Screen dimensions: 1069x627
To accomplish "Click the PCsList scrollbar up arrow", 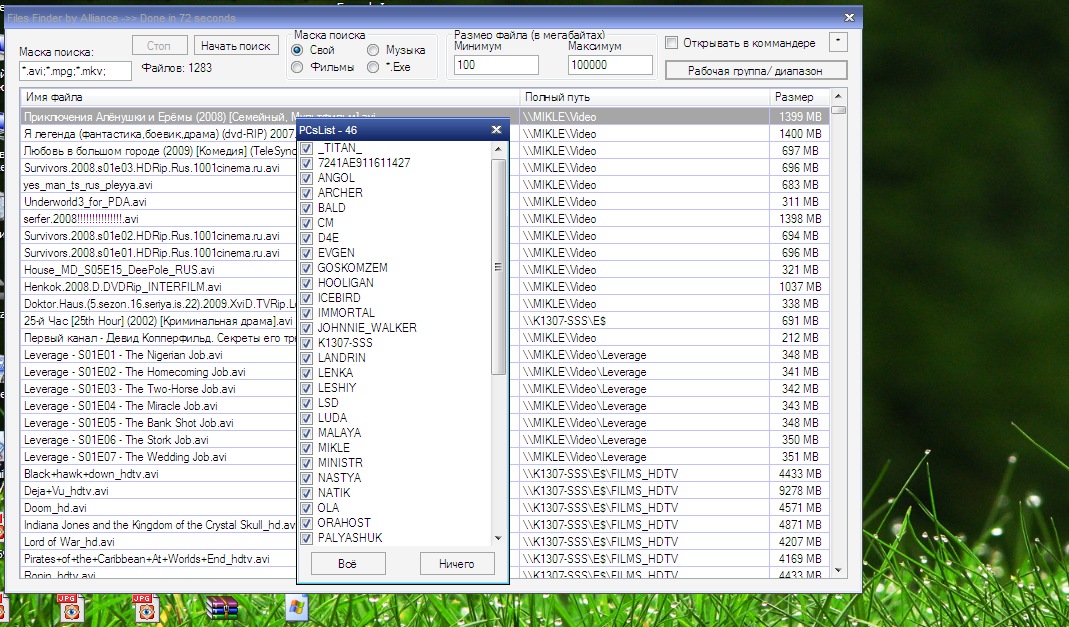I will click(498, 148).
